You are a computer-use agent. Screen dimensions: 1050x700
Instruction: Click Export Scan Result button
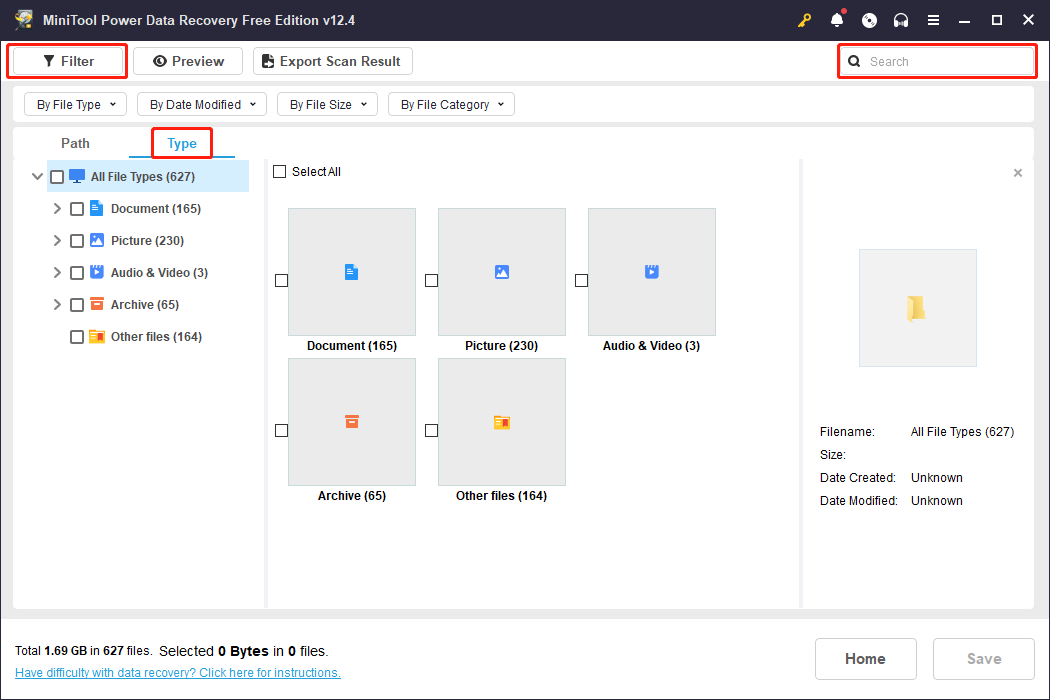(333, 61)
